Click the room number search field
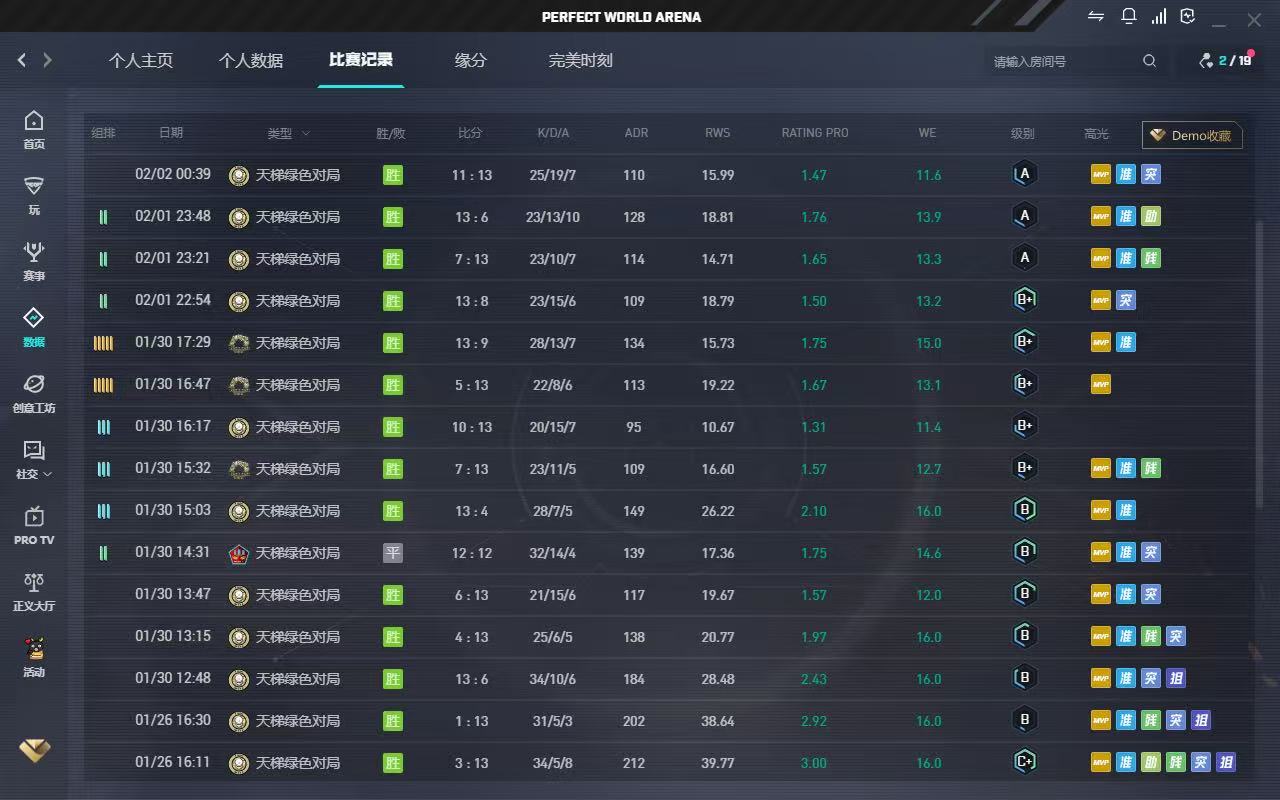This screenshot has height=800, width=1280. 1060,62
